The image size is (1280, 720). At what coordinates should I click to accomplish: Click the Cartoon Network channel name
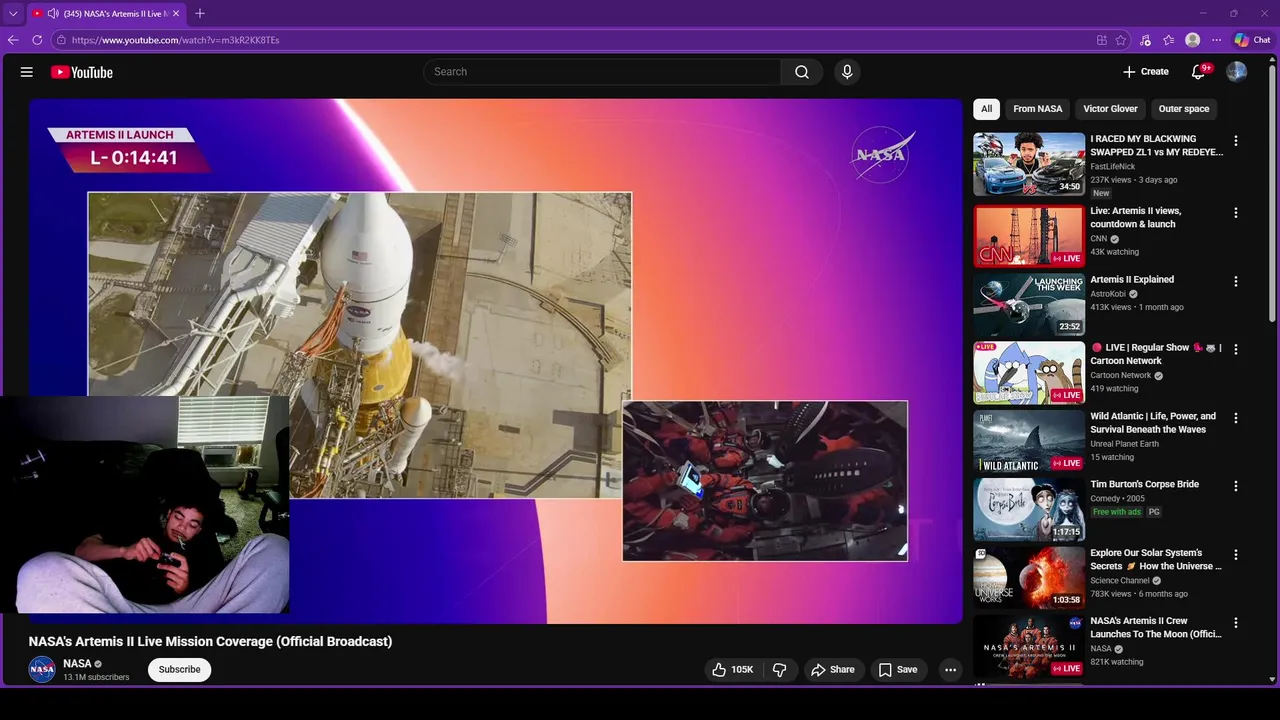(1121, 376)
